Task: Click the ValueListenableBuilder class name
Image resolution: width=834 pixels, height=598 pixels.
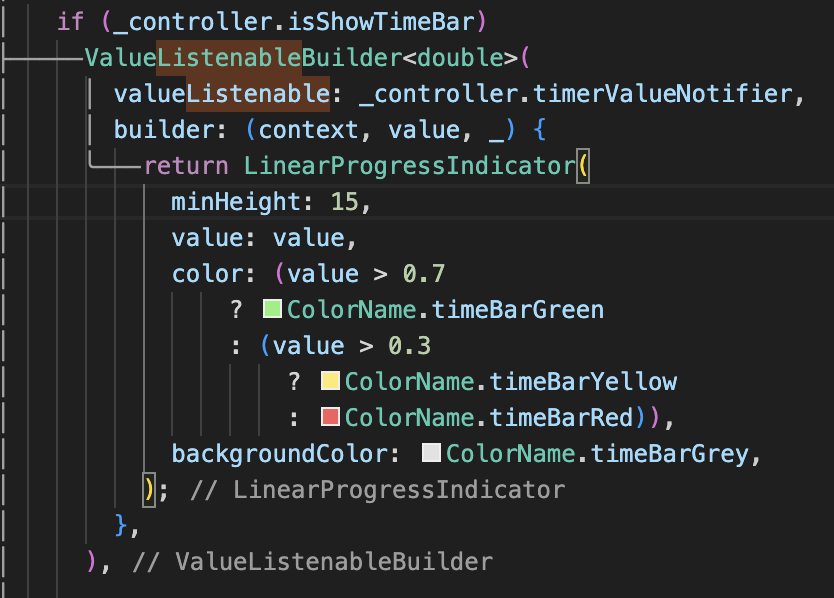Action: click(x=244, y=57)
